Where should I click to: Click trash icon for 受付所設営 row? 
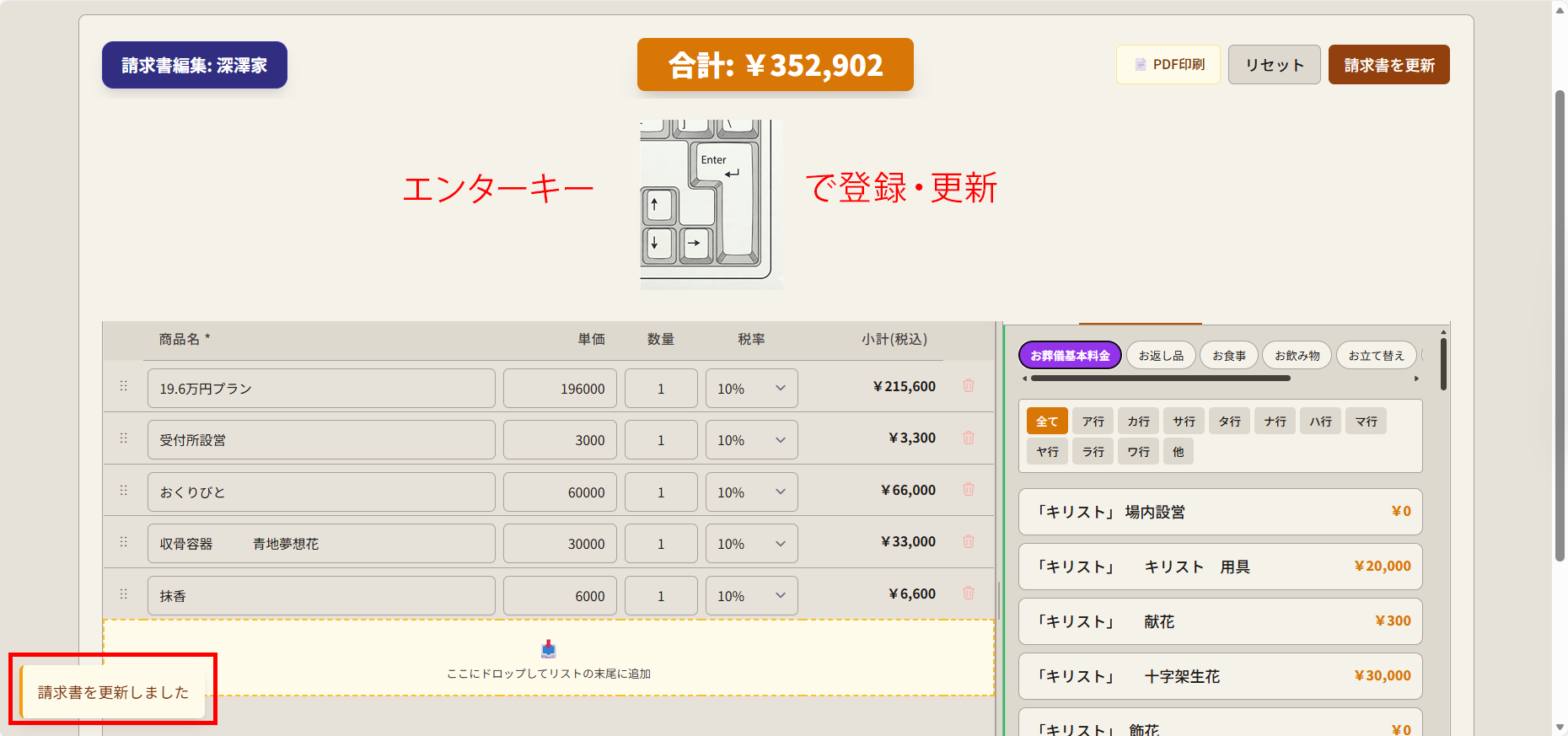pos(969,438)
